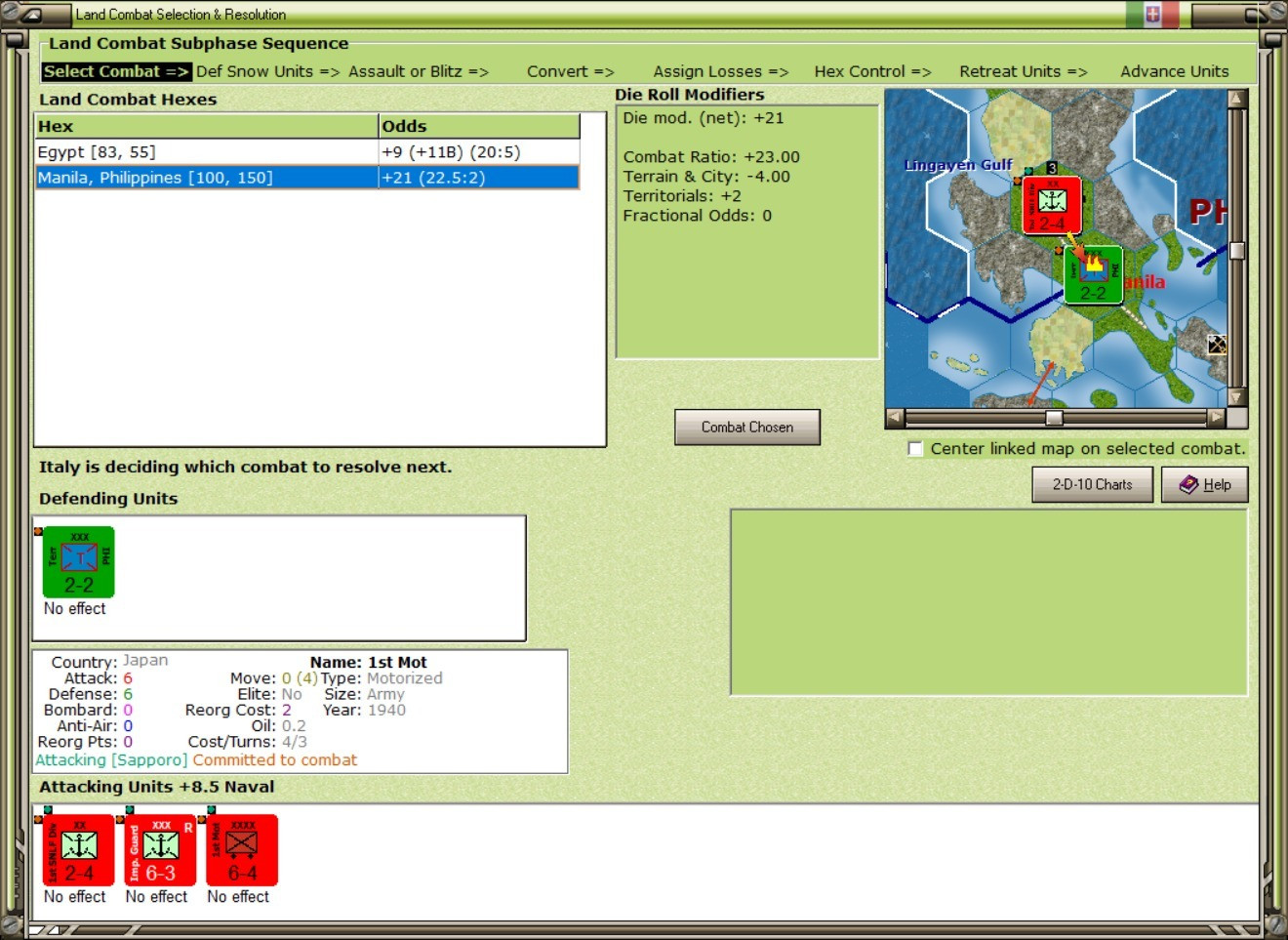Select the Japanese 2-4 marine counter on the map

[1052, 205]
